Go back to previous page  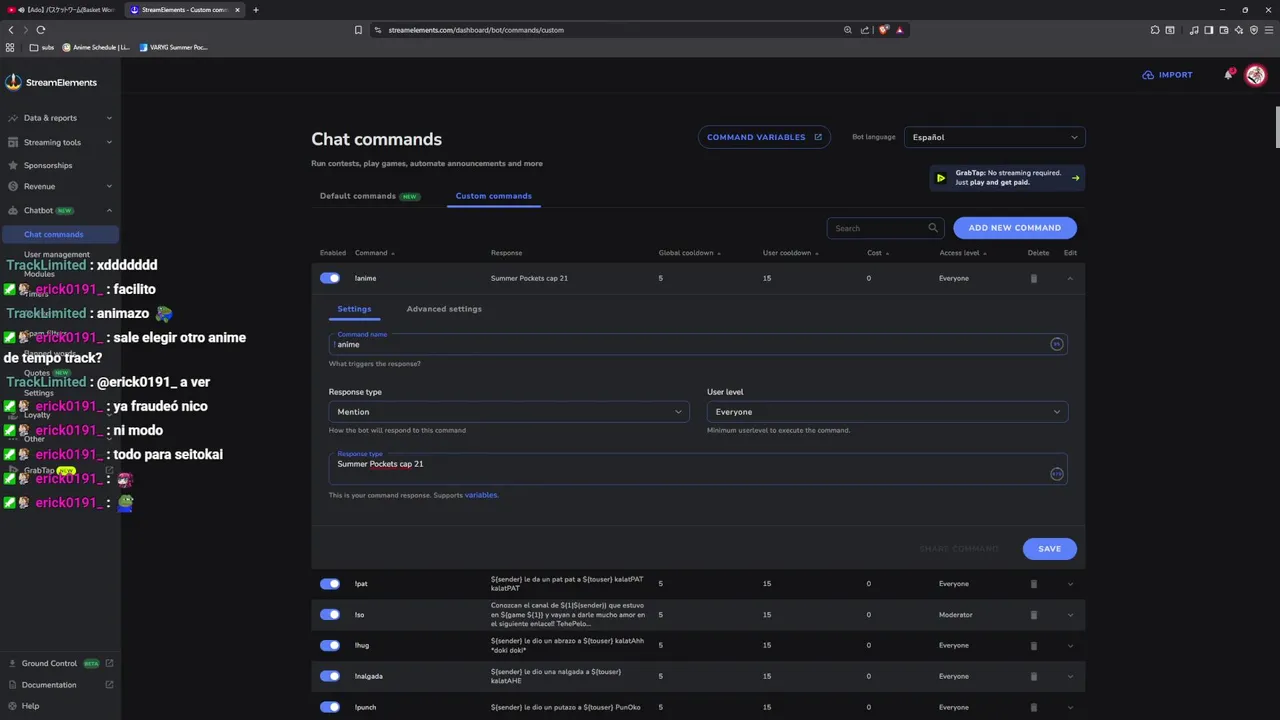(x=11, y=30)
